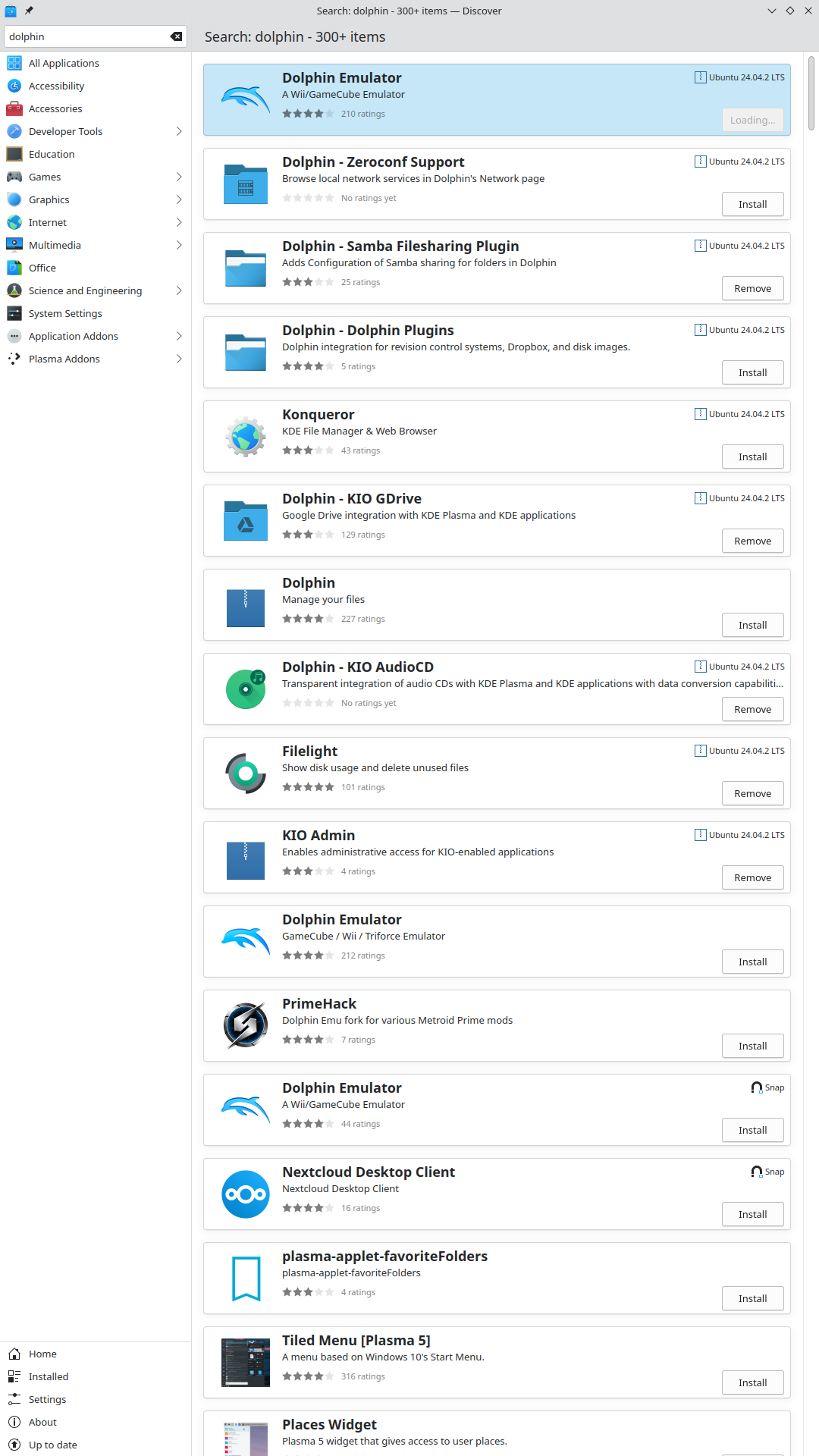The height and width of the screenshot is (1456, 819).
Task: Remove Filelight
Action: click(753, 793)
